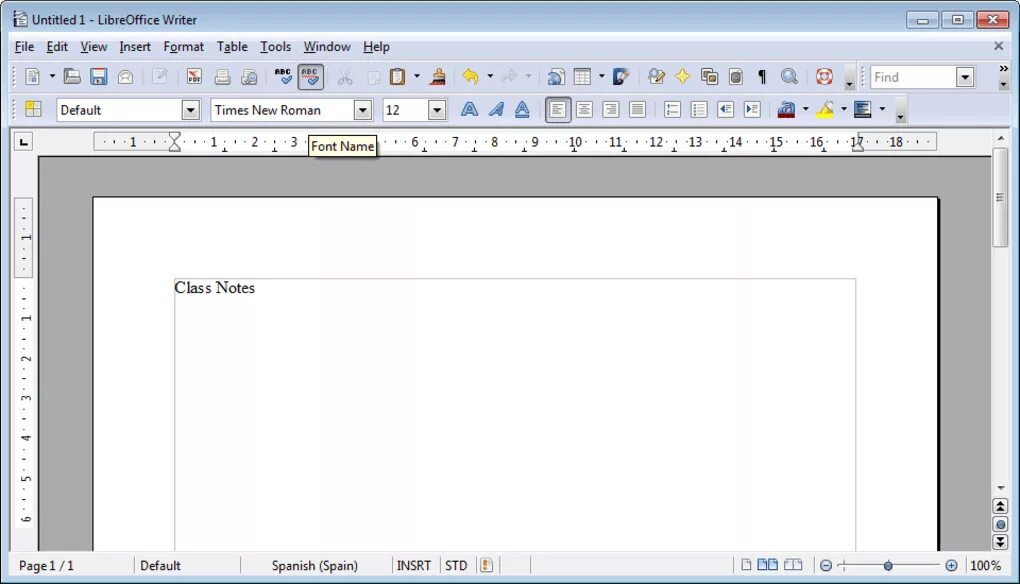Open the Zoom magnifier icon
Image resolution: width=1020 pixels, height=584 pixels.
[x=789, y=77]
